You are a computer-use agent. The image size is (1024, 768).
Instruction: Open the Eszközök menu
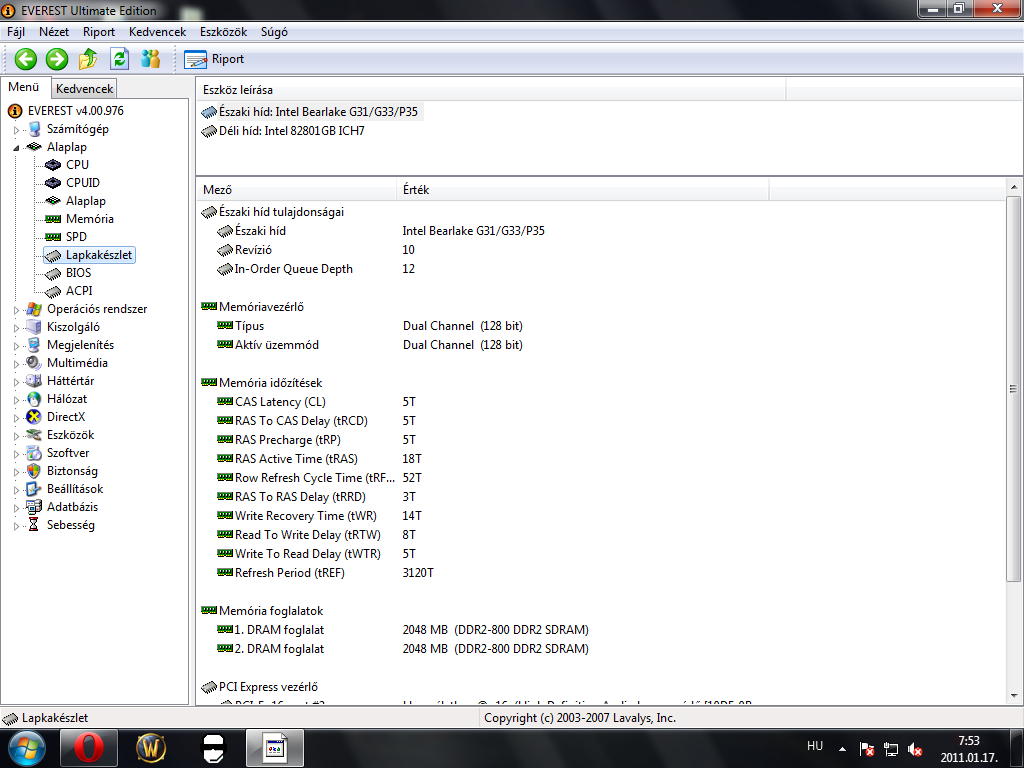coord(223,32)
